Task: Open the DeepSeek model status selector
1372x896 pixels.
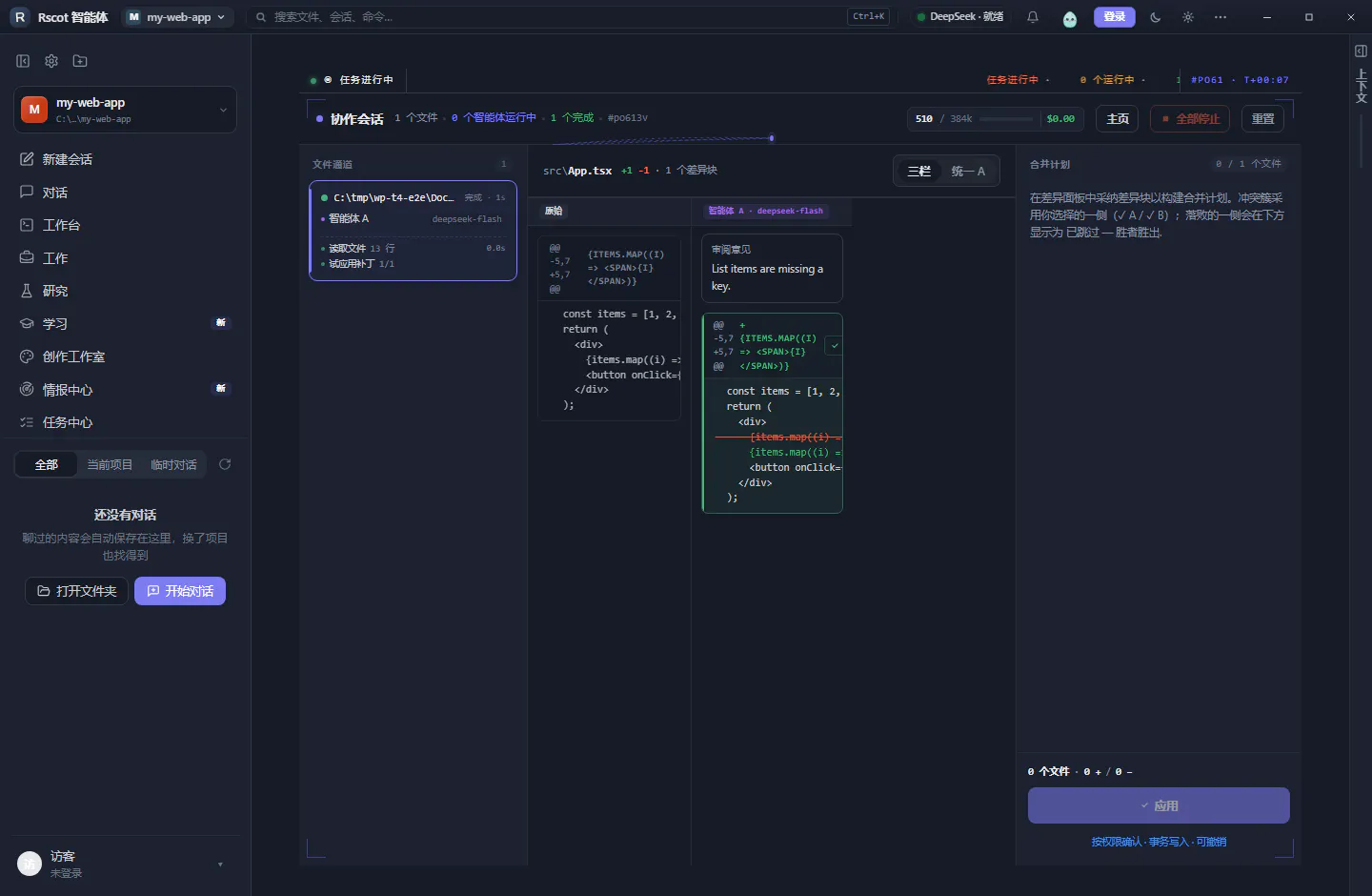Action: 959,17
